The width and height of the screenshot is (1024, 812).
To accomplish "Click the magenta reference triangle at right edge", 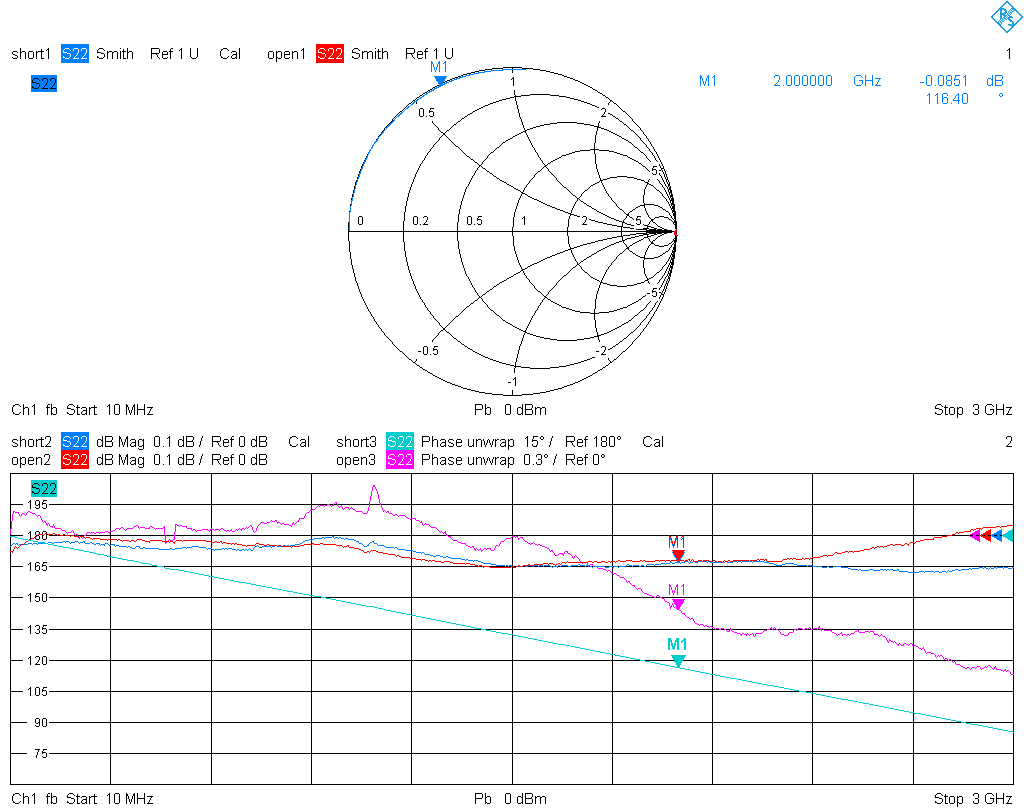I will [975, 536].
